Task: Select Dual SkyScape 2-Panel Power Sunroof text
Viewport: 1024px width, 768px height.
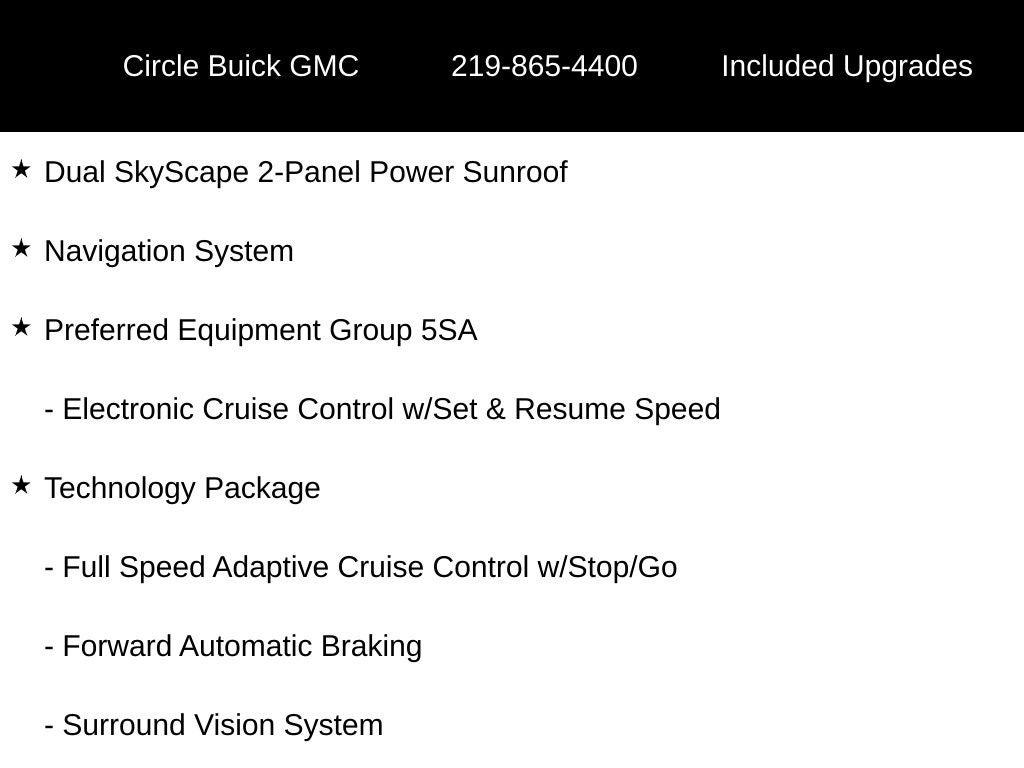Action: tap(306, 172)
